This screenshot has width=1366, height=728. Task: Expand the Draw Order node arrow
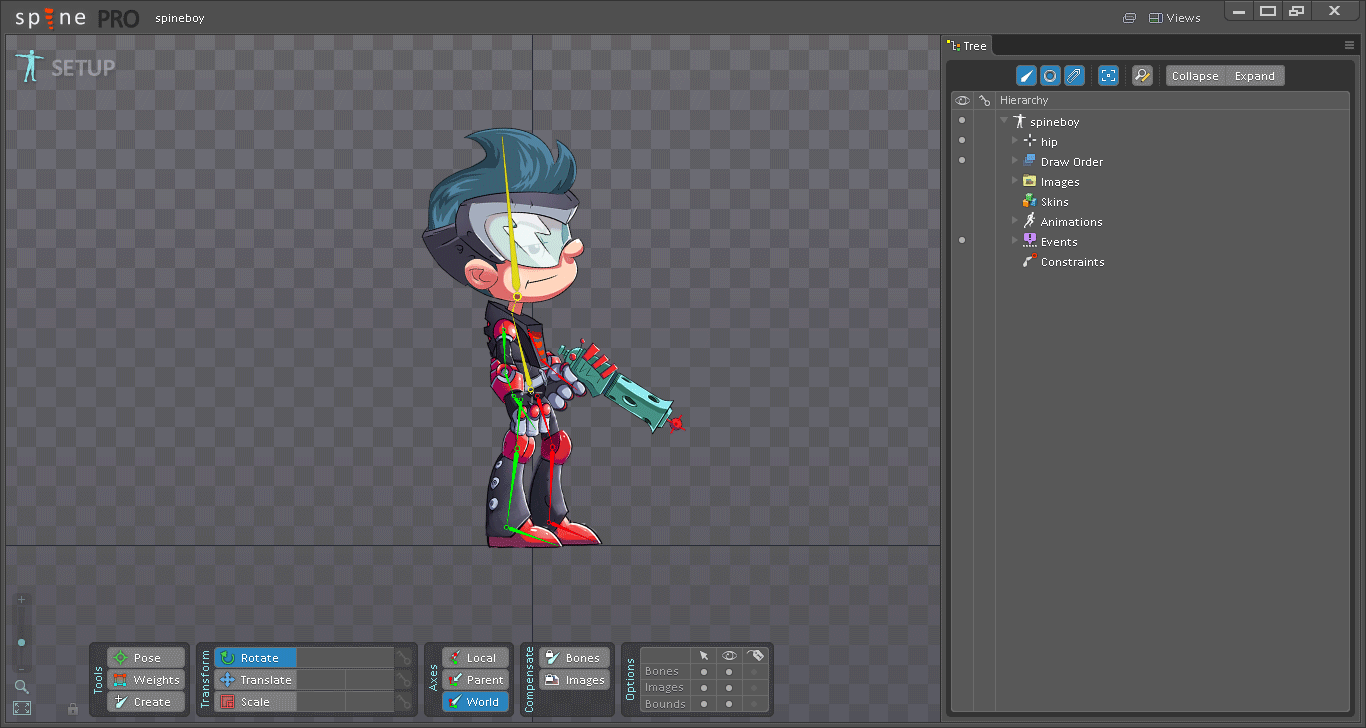click(1015, 161)
